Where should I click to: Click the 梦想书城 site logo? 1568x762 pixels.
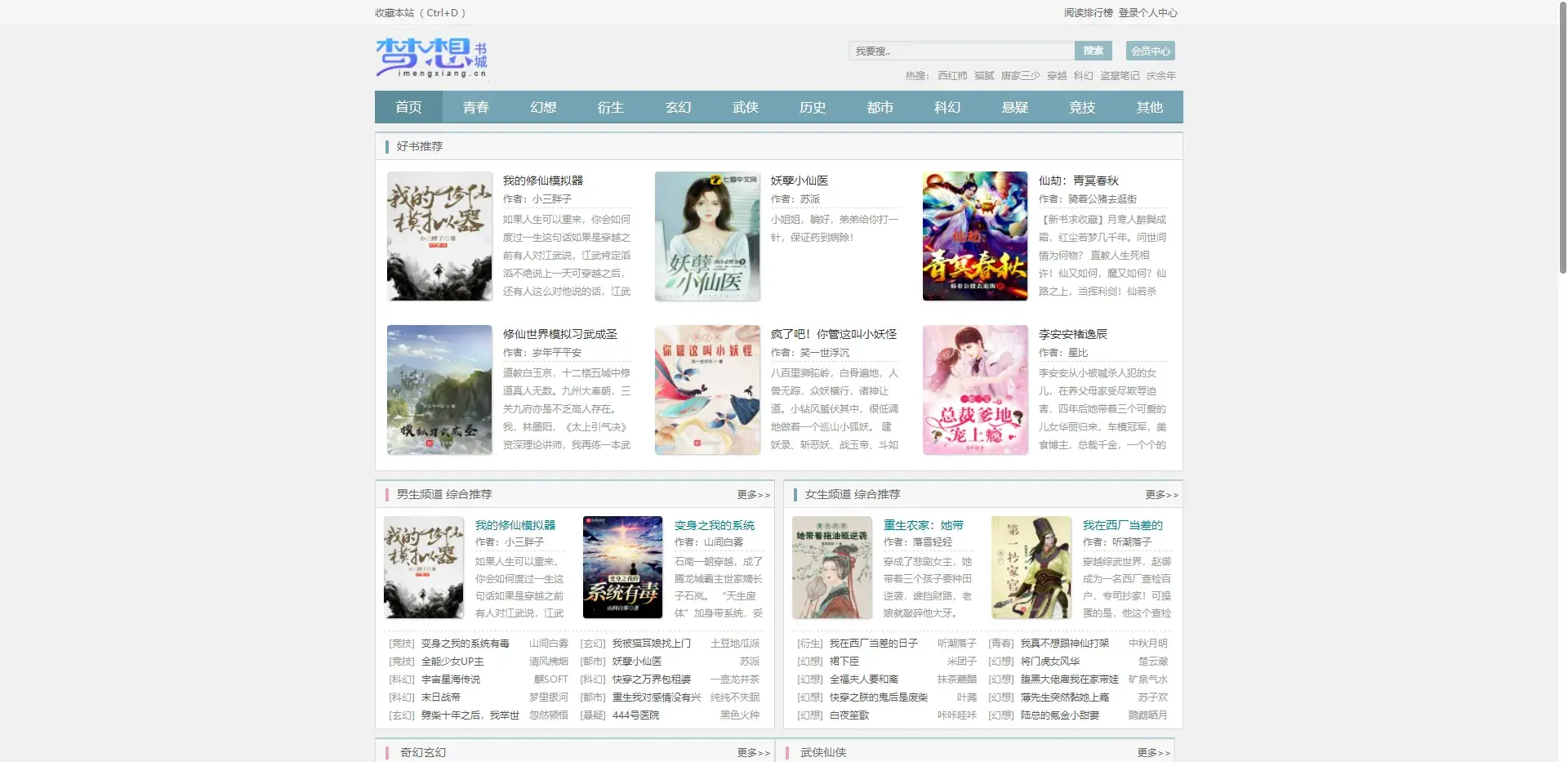point(431,57)
